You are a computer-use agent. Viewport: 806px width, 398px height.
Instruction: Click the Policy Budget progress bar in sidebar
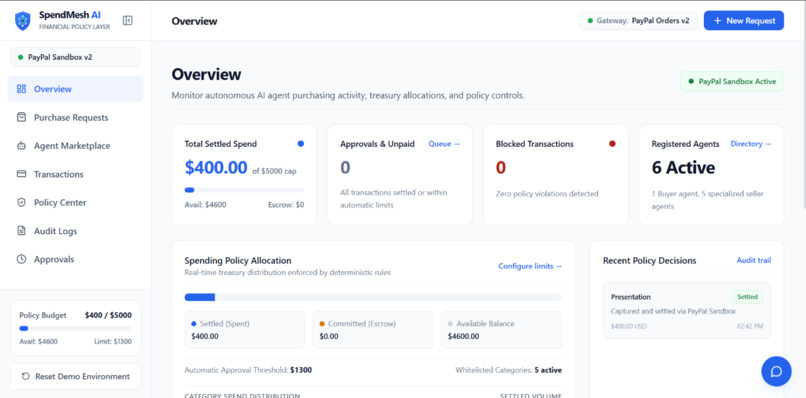[75, 329]
